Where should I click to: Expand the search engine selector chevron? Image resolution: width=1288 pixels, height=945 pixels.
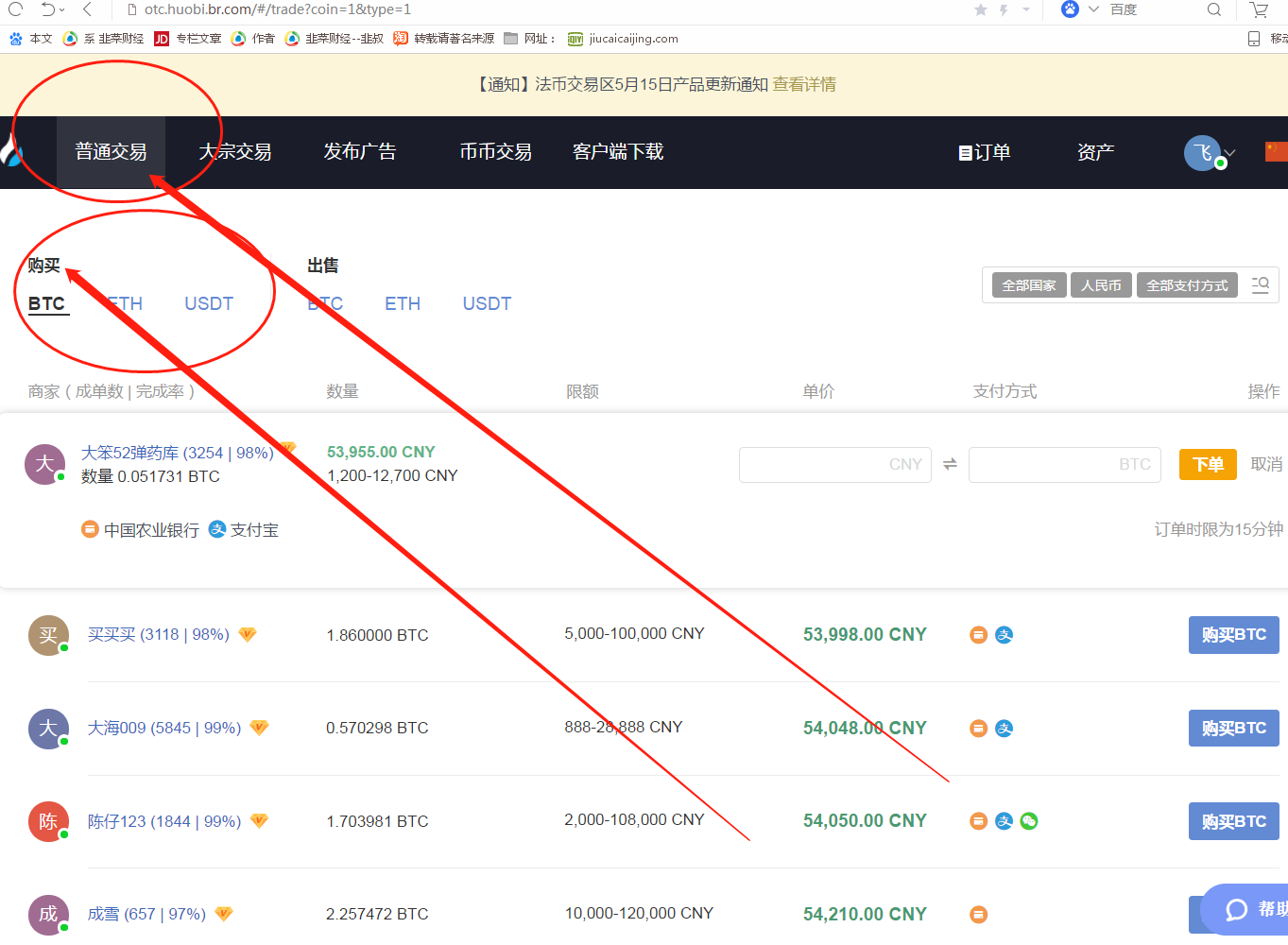click(x=1093, y=9)
